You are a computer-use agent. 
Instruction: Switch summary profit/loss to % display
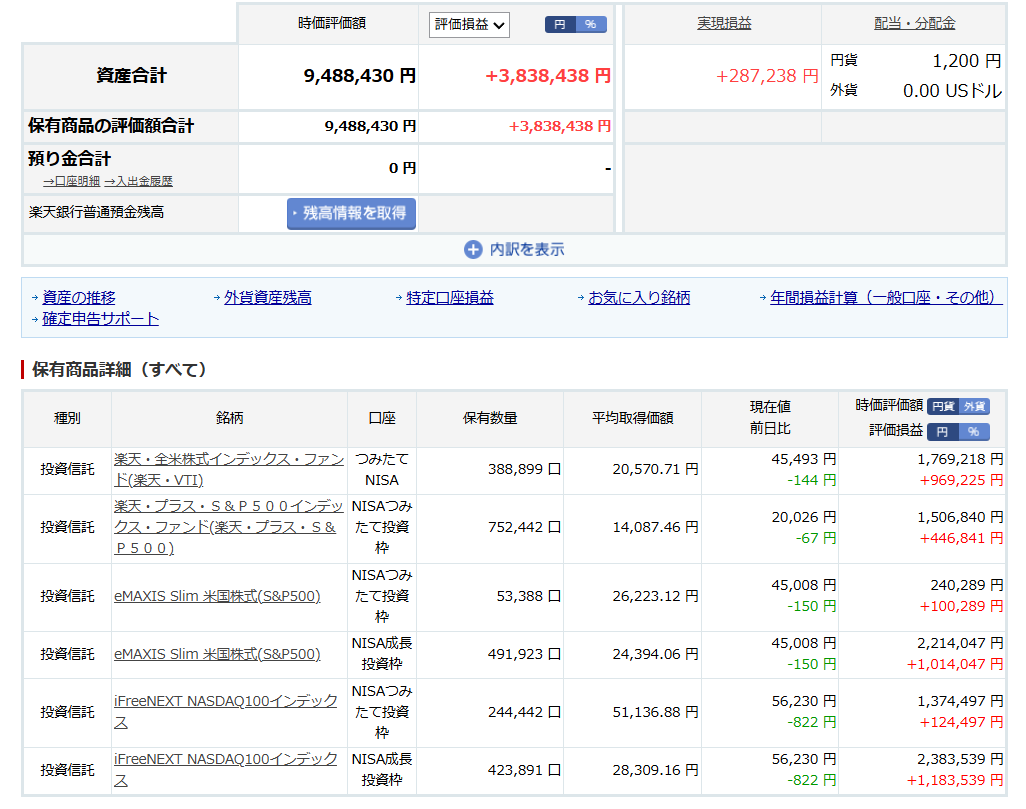coord(591,25)
